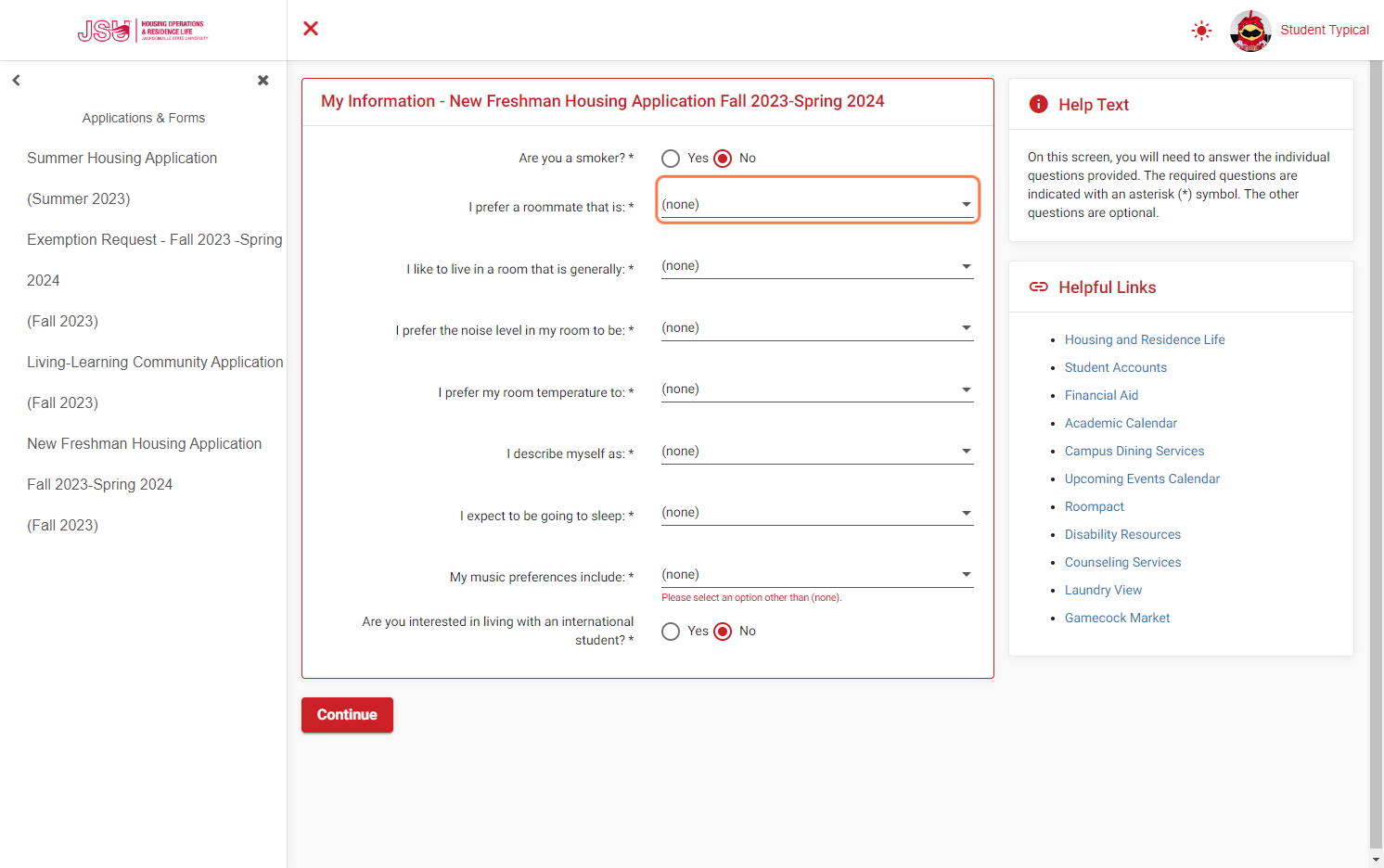Viewport: 1384px width, 868px height.
Task: Open the I describe myself as dropdown
Action: point(817,451)
